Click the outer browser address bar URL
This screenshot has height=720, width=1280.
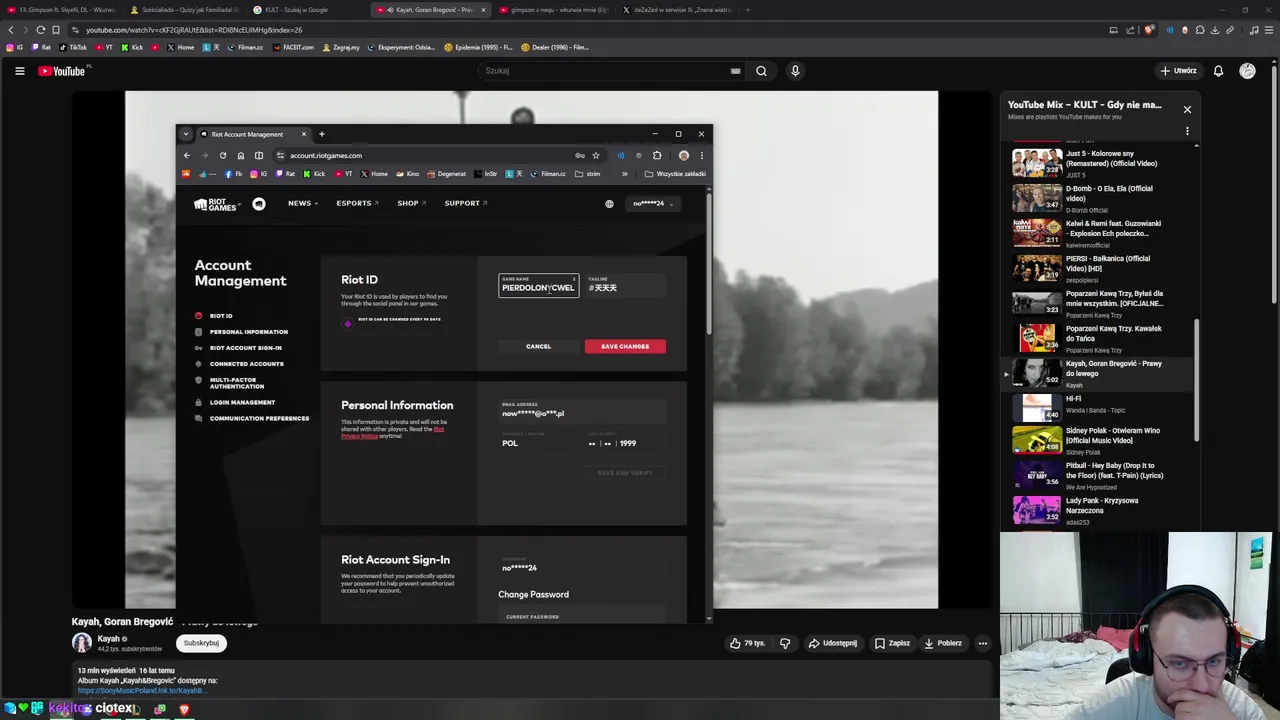tap(194, 30)
